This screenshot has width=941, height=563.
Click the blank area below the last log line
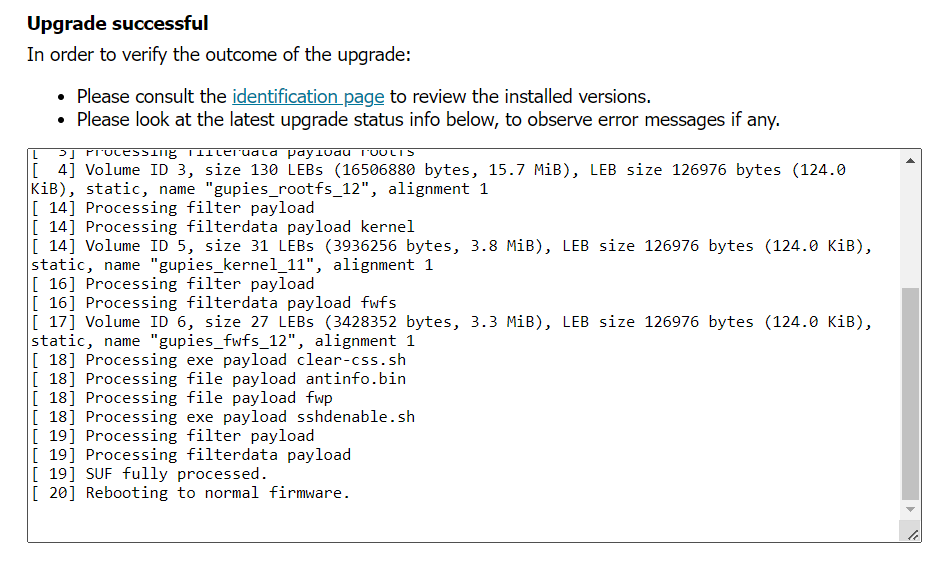[x=462, y=521]
